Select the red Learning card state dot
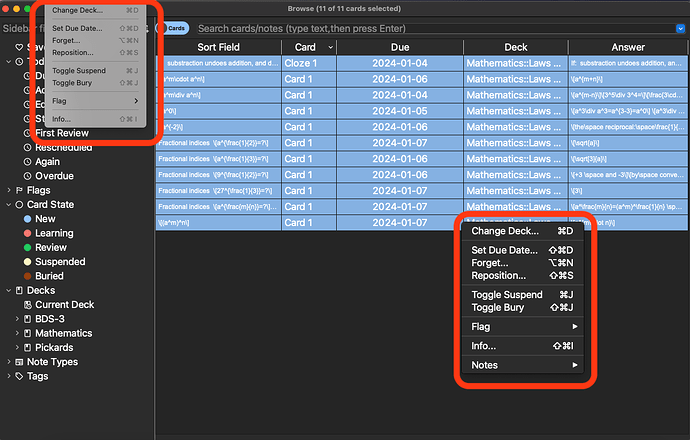Viewport: 690px width, 440px height. coord(27,233)
